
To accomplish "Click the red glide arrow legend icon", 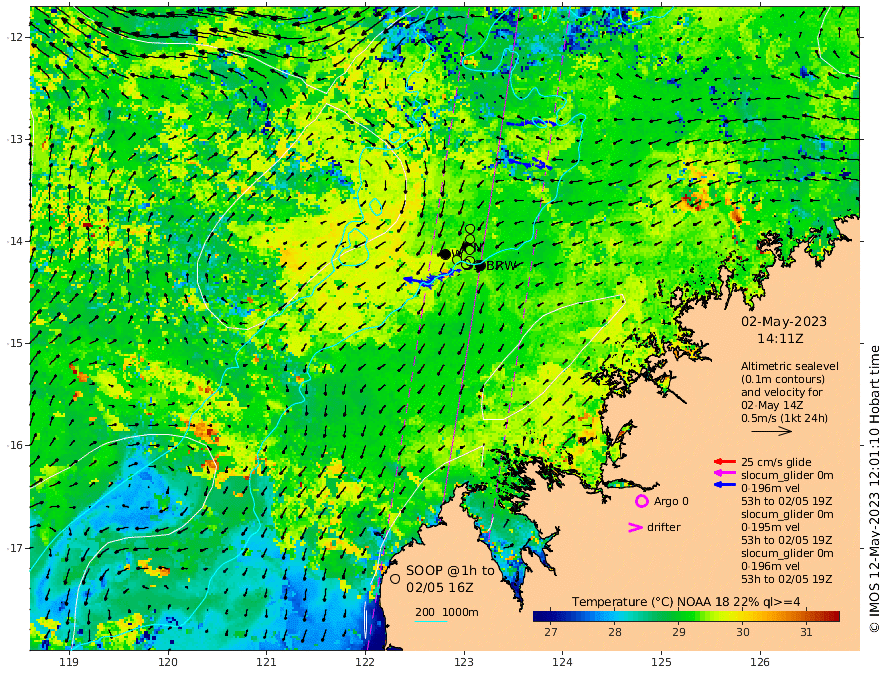I will (725, 462).
